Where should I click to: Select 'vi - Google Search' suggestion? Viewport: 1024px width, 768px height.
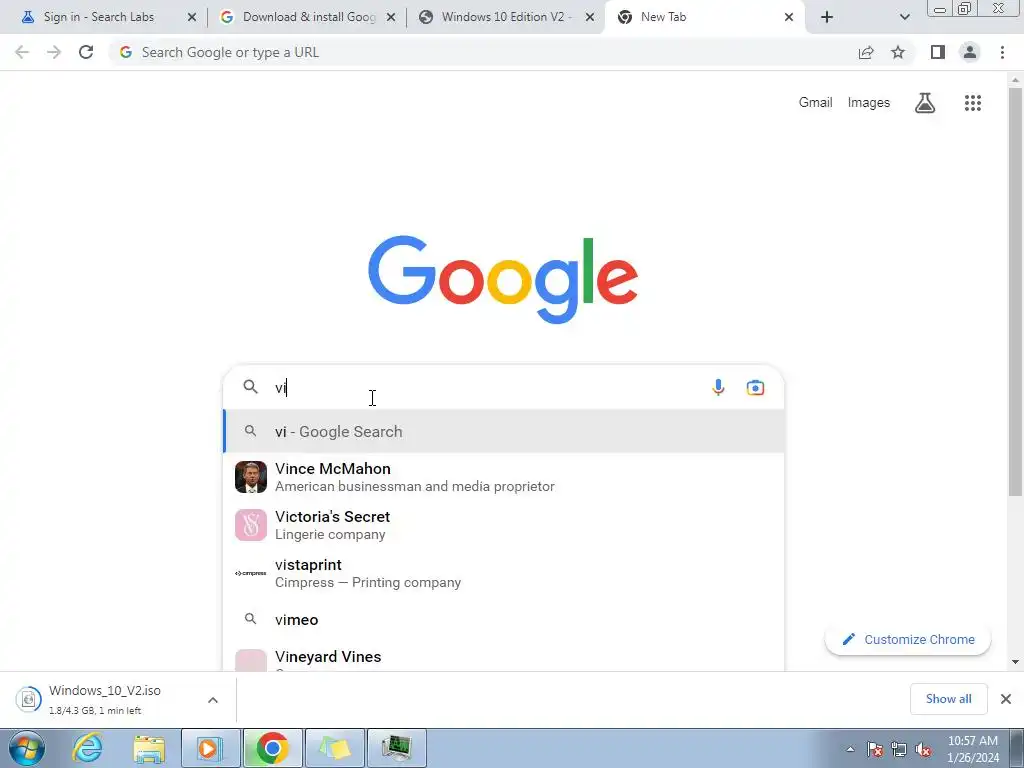pyautogui.click(x=504, y=432)
